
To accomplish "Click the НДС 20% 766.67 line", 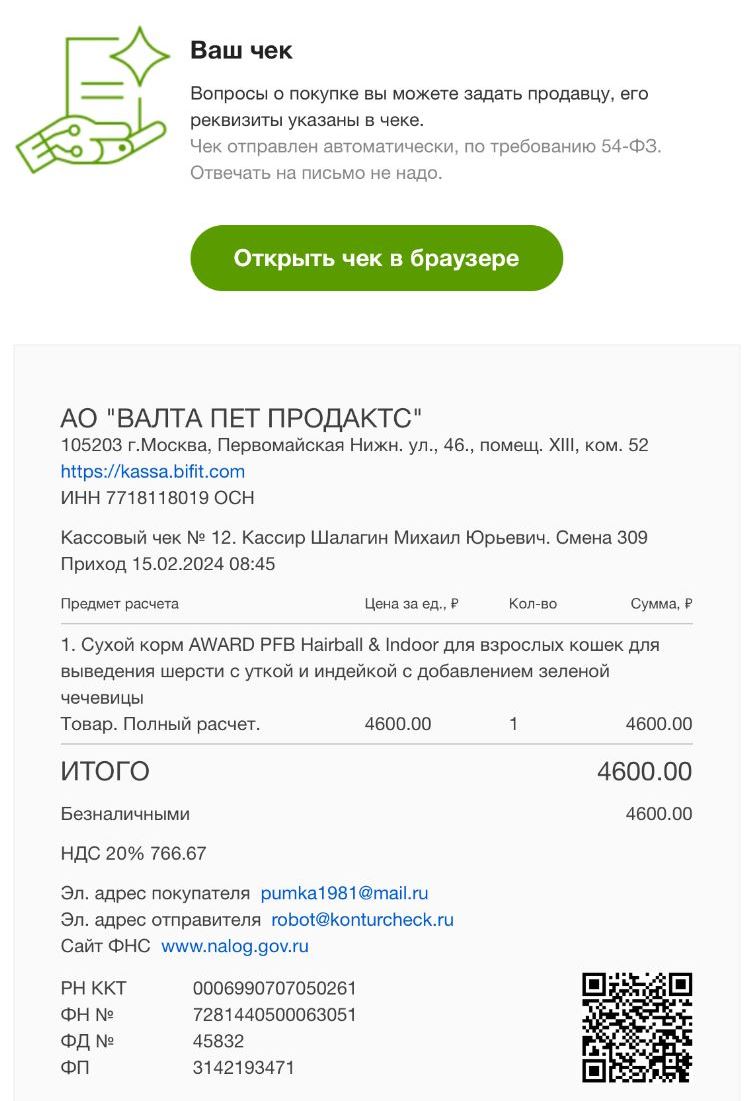I will (133, 853).
